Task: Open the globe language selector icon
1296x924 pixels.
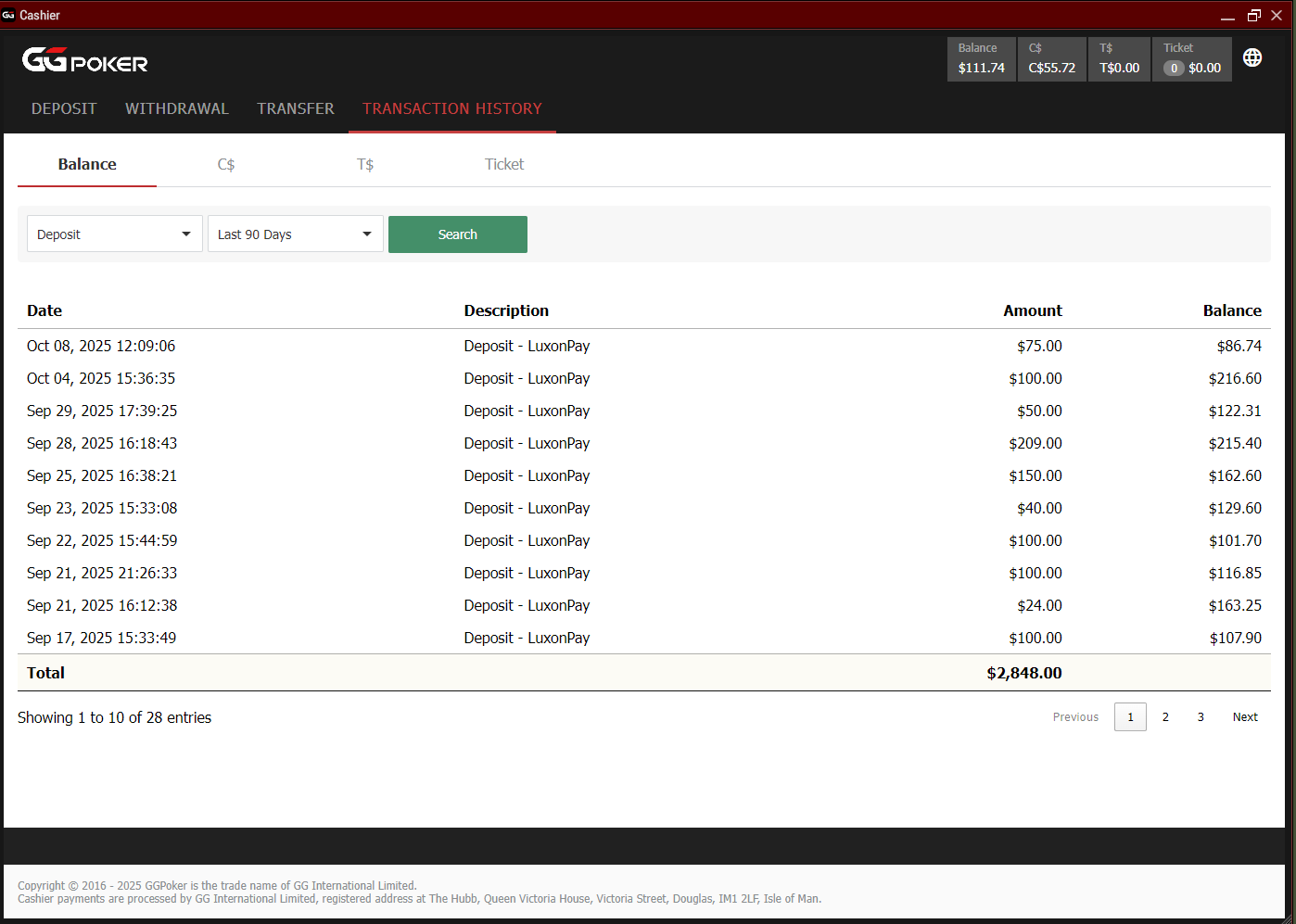Action: pos(1252,57)
